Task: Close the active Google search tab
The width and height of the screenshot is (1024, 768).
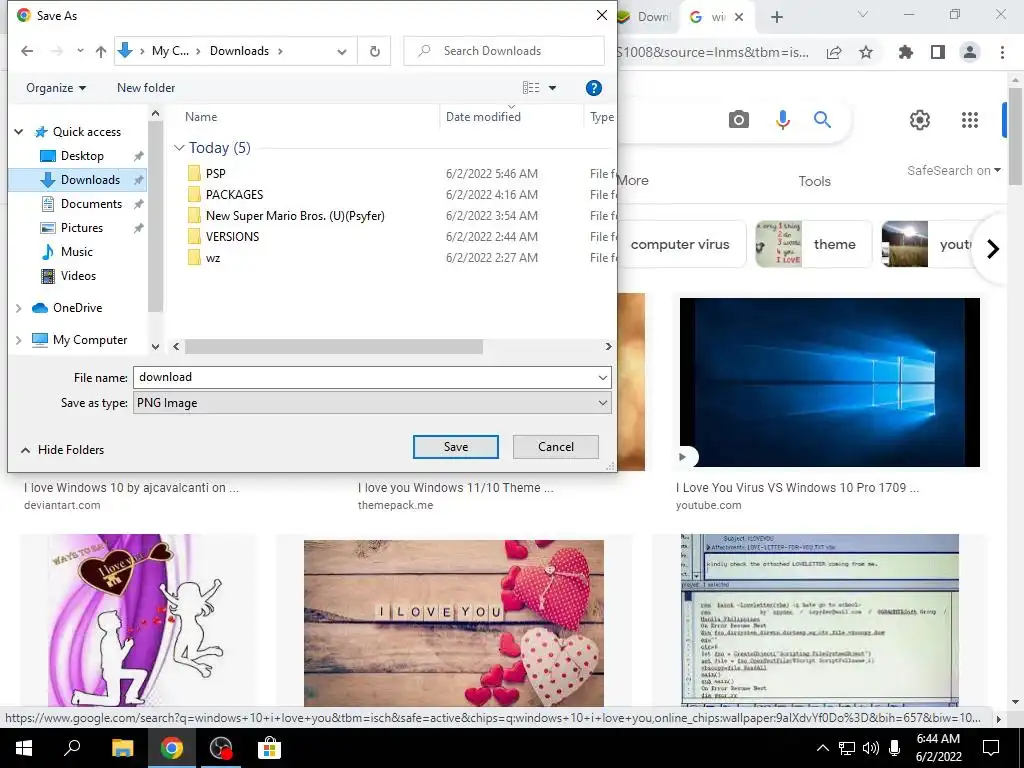Action: click(x=739, y=17)
